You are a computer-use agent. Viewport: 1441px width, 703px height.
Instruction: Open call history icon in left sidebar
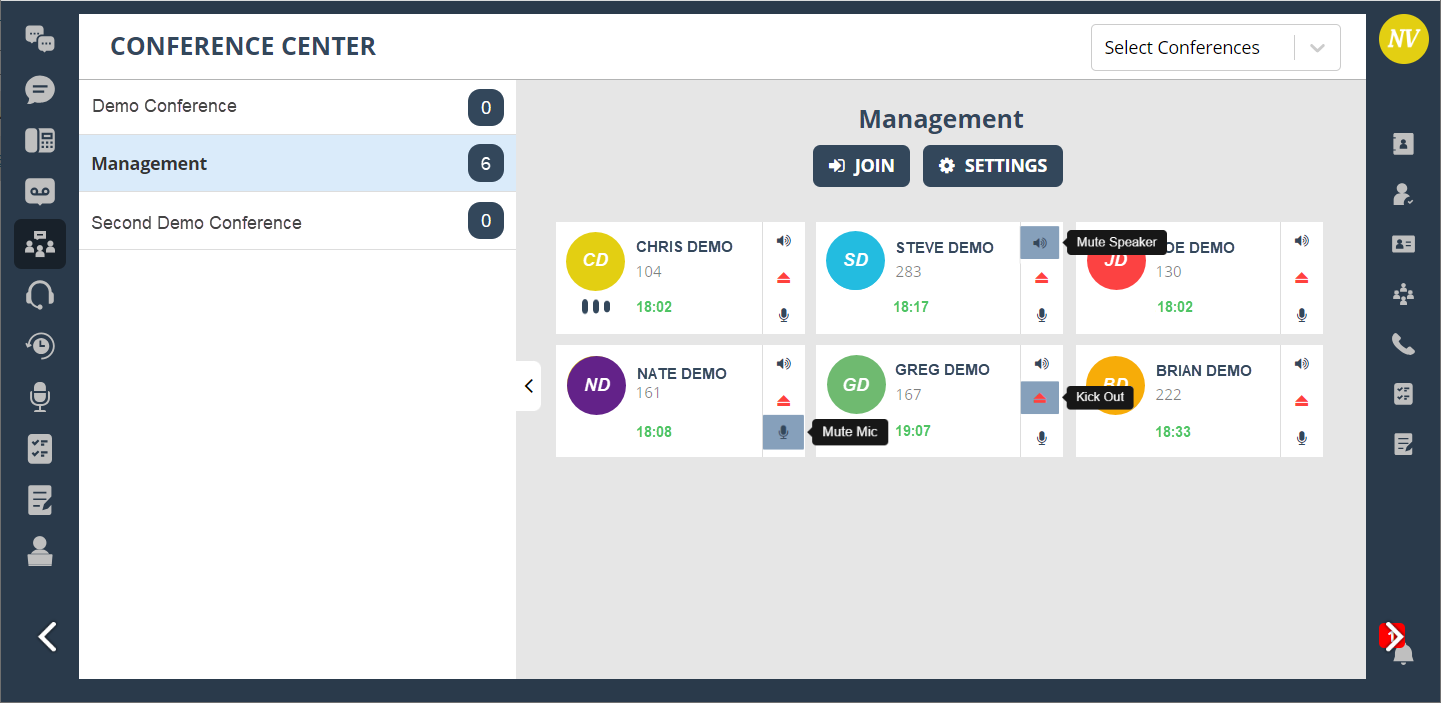tap(40, 346)
